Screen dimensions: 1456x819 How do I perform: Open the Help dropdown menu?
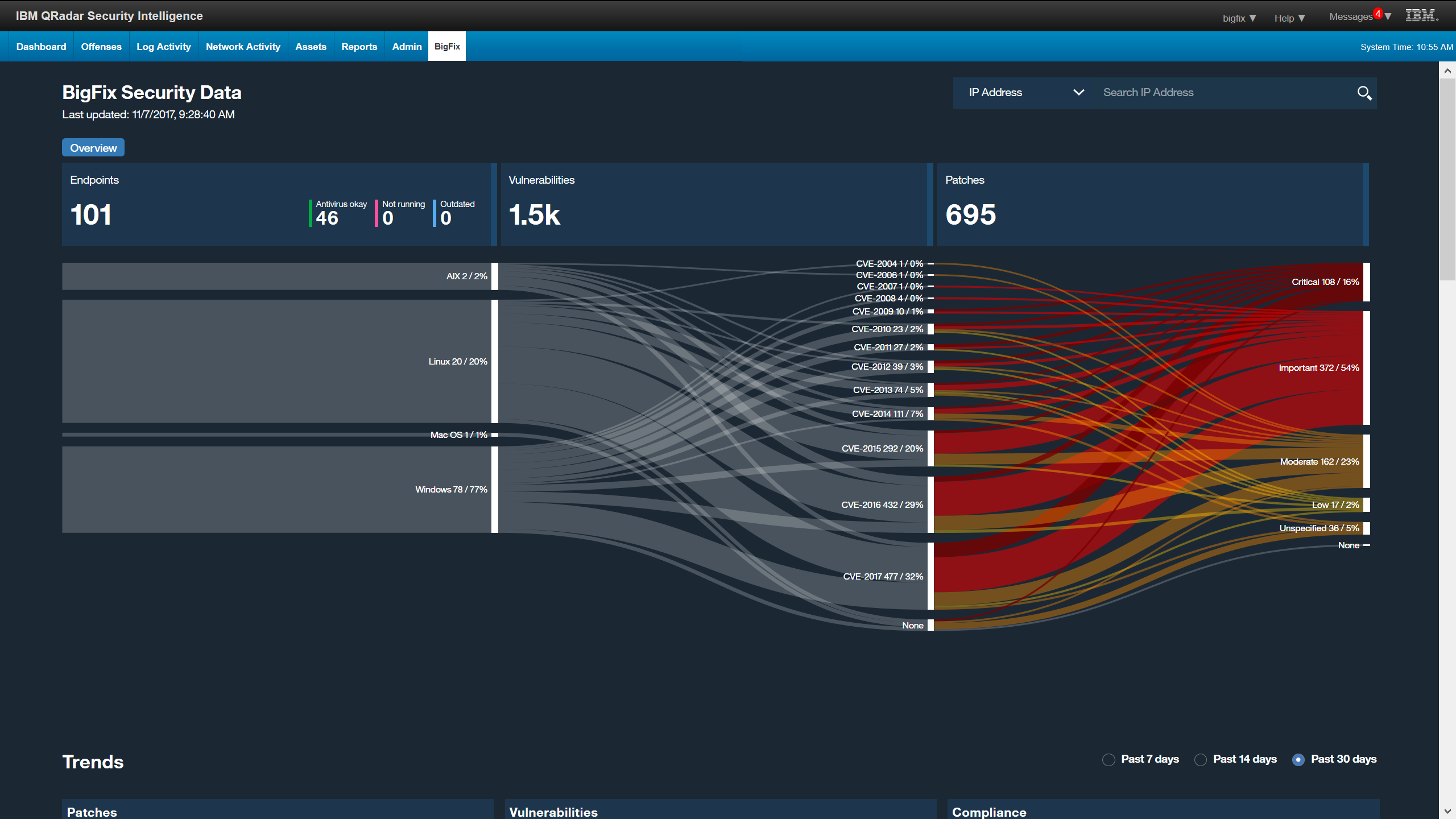click(x=1289, y=18)
